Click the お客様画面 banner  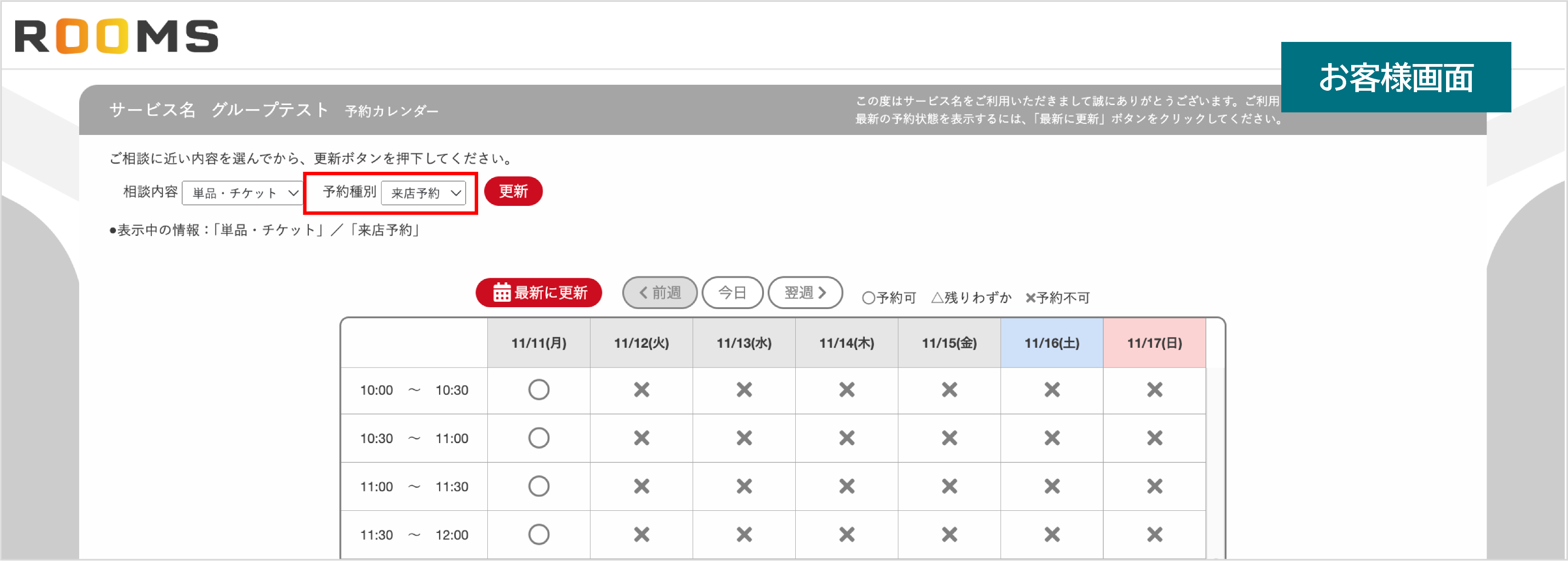[x=1396, y=78]
